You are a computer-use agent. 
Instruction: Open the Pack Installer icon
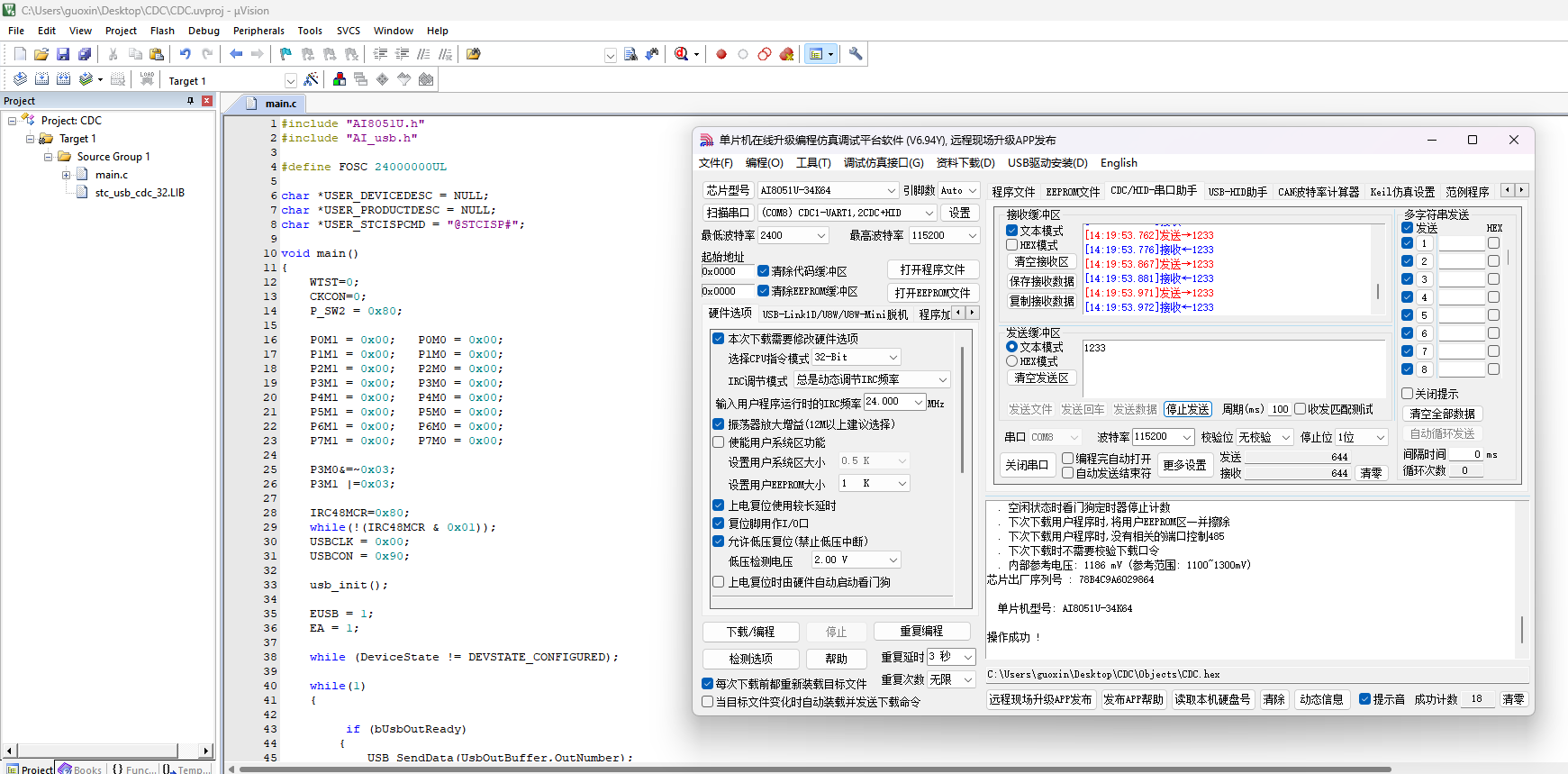pos(426,79)
